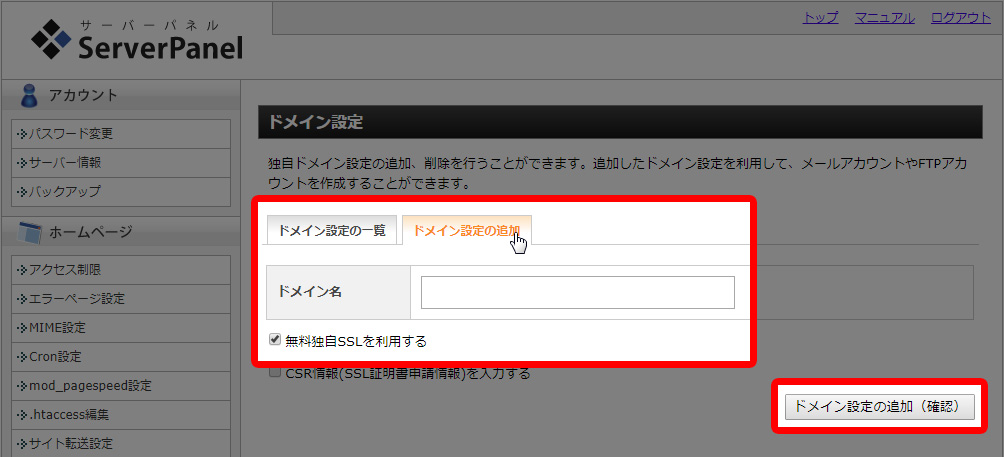Open Cron設定 in sidebar

[120, 357]
